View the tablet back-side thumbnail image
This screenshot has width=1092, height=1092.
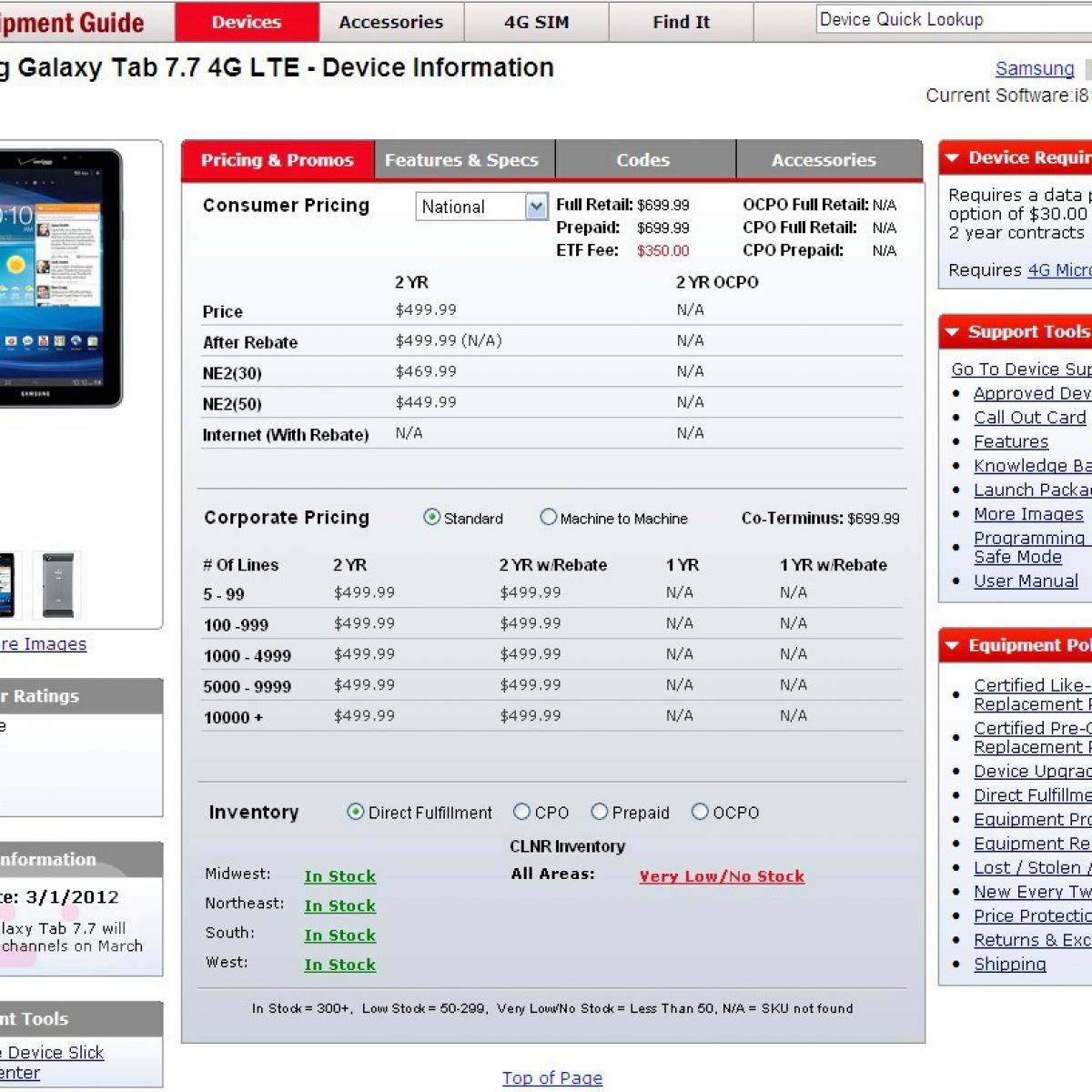57,585
